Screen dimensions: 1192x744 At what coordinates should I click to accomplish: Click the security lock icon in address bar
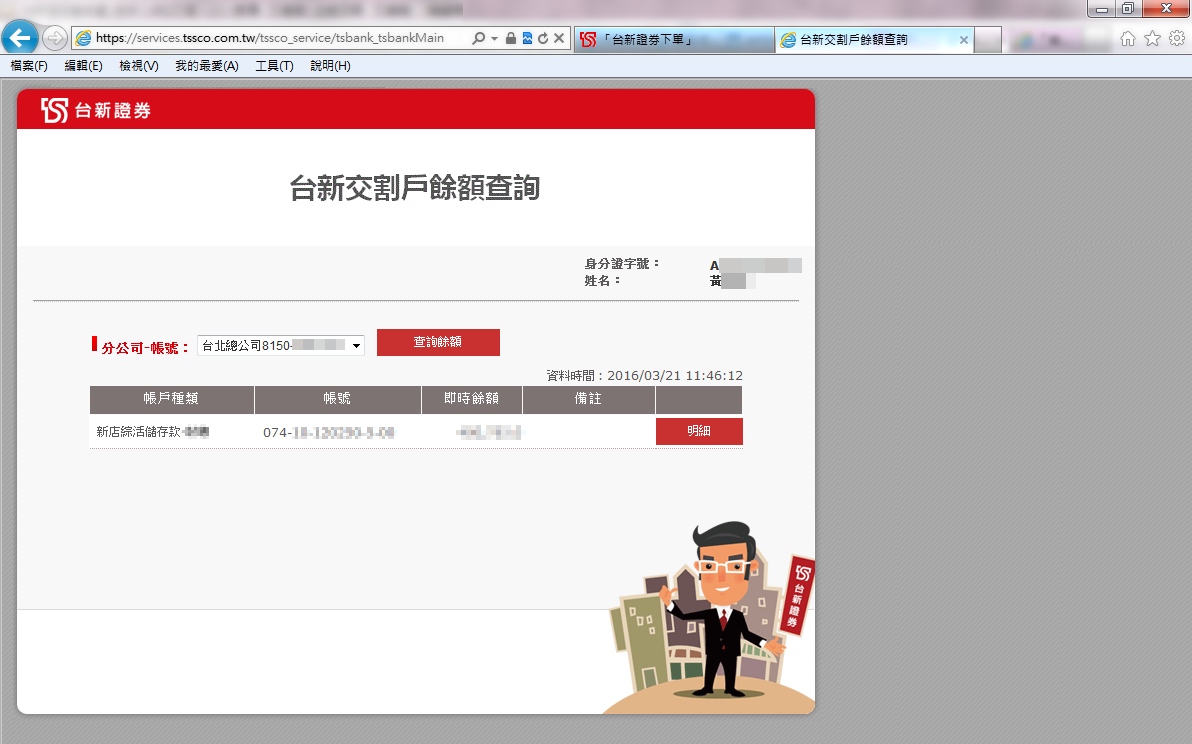tap(511, 38)
